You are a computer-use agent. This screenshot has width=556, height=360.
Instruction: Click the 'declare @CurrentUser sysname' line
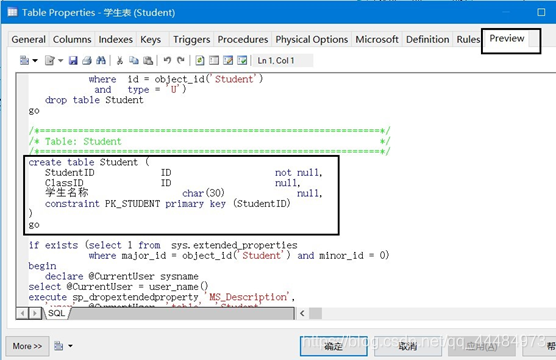(x=122, y=276)
